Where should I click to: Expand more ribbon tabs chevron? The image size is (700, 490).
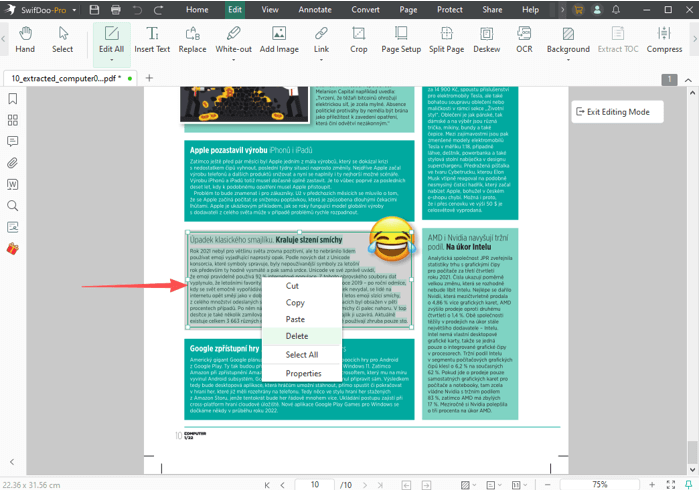point(562,10)
